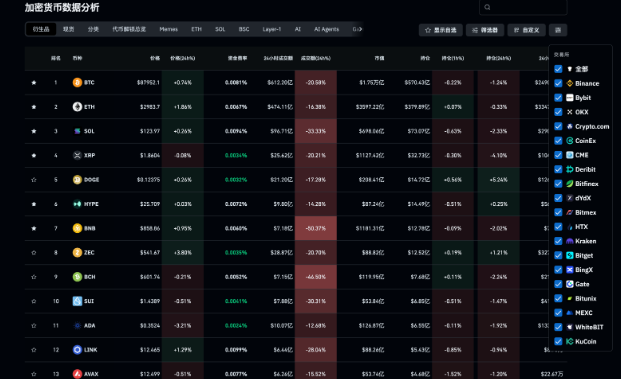Click the HYPE coin icon
Image resolution: width=621 pixels, height=379 pixels.
(77, 204)
